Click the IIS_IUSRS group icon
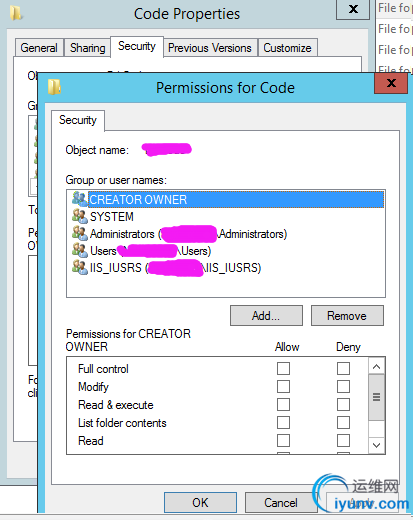This screenshot has width=415, height=520. point(80,267)
